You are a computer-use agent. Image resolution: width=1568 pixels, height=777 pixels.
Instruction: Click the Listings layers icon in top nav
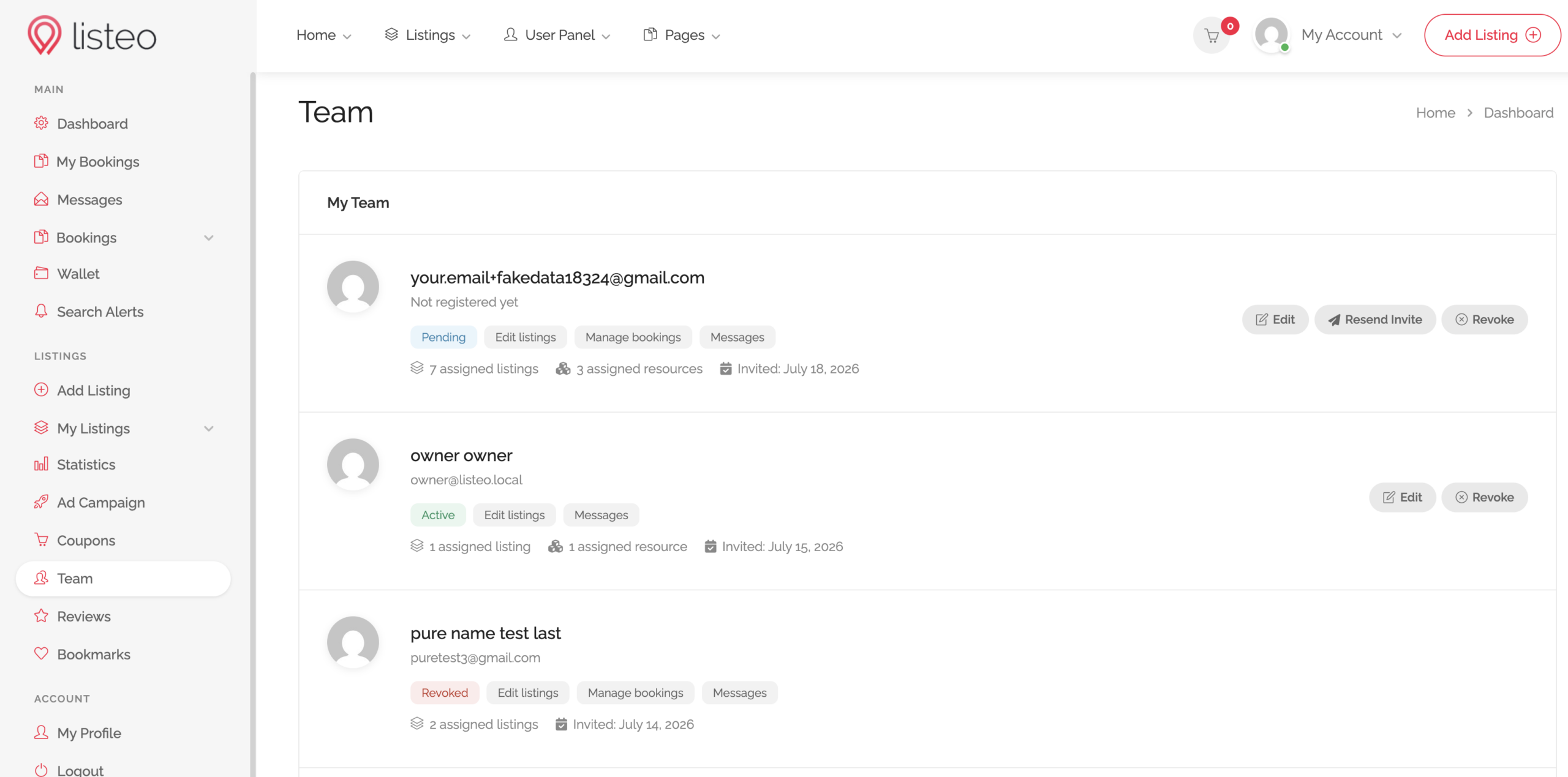(x=391, y=34)
